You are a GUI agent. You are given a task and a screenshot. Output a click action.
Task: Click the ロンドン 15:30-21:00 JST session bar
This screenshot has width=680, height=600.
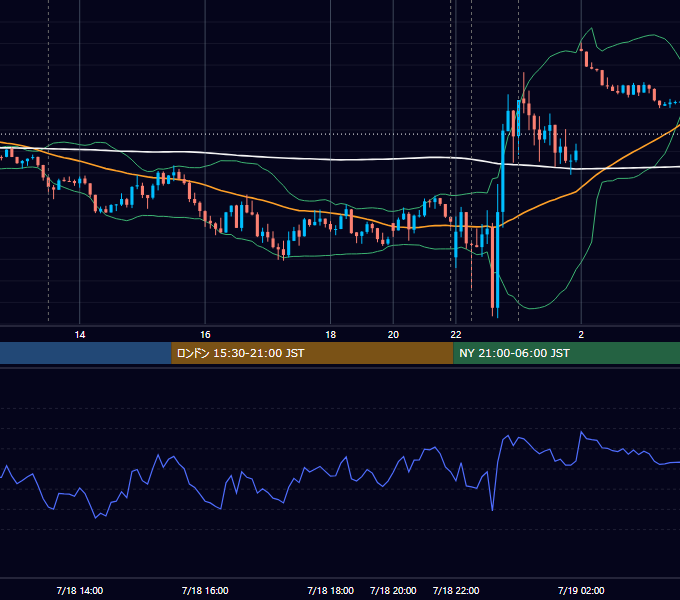312,353
